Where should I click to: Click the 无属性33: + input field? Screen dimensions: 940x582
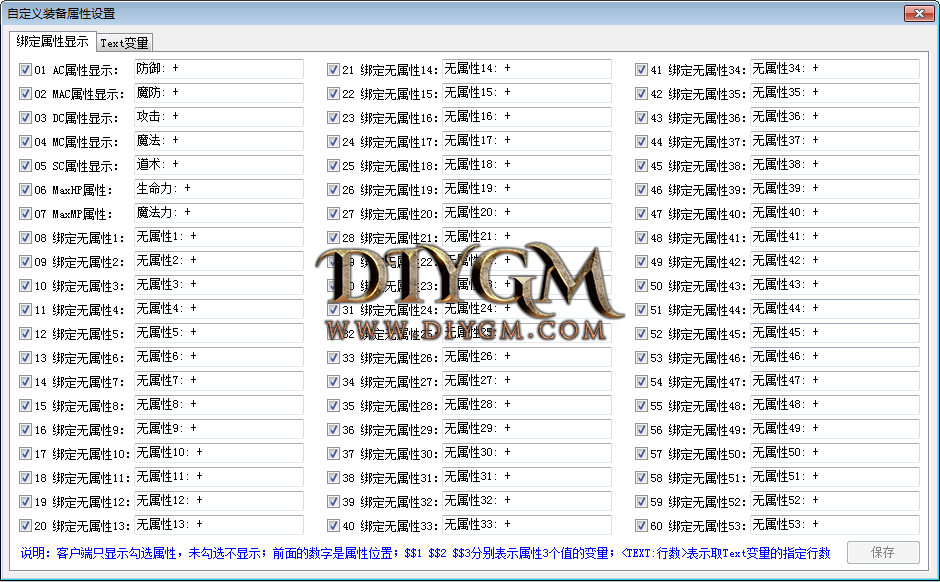point(527,524)
